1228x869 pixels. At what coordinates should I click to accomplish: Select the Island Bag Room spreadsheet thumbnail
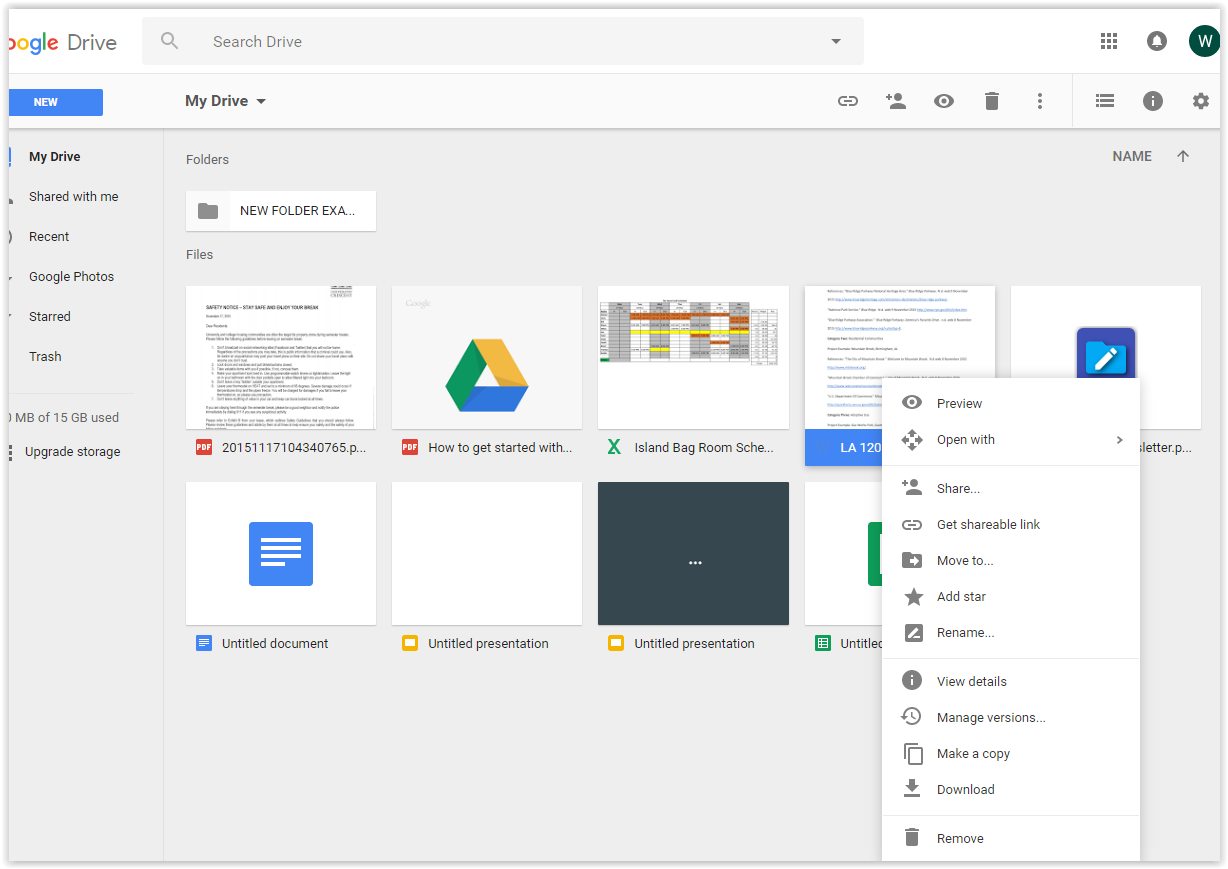pyautogui.click(x=693, y=357)
